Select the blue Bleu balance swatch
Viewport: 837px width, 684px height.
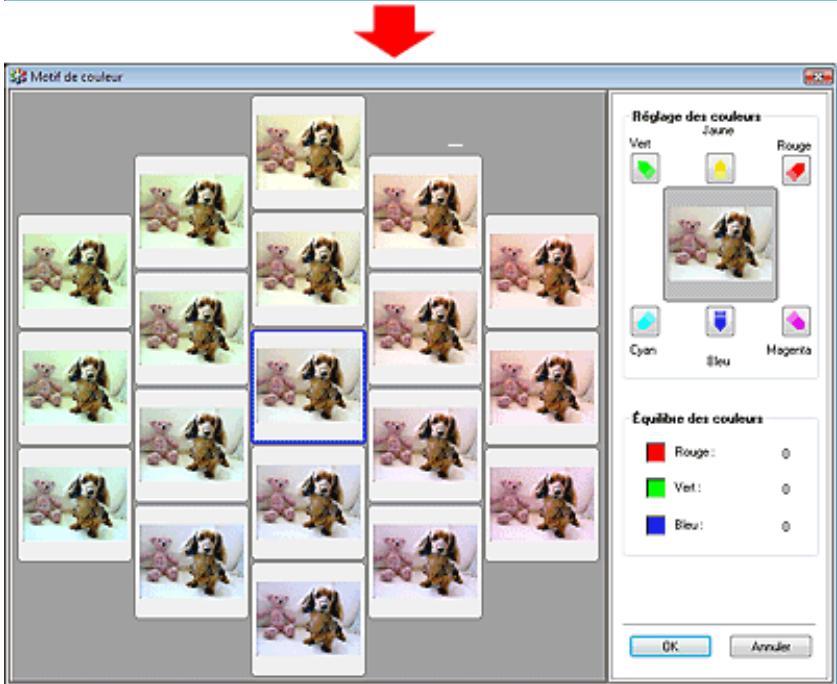pyautogui.click(x=656, y=525)
